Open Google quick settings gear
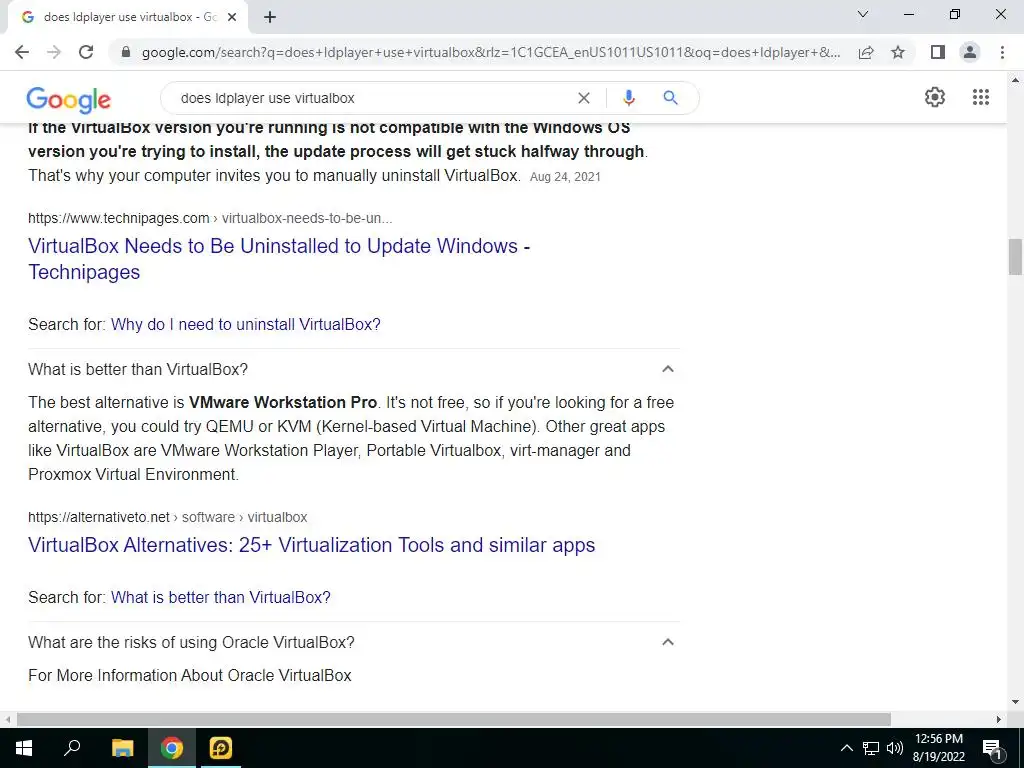This screenshot has width=1024, height=768. (x=935, y=97)
